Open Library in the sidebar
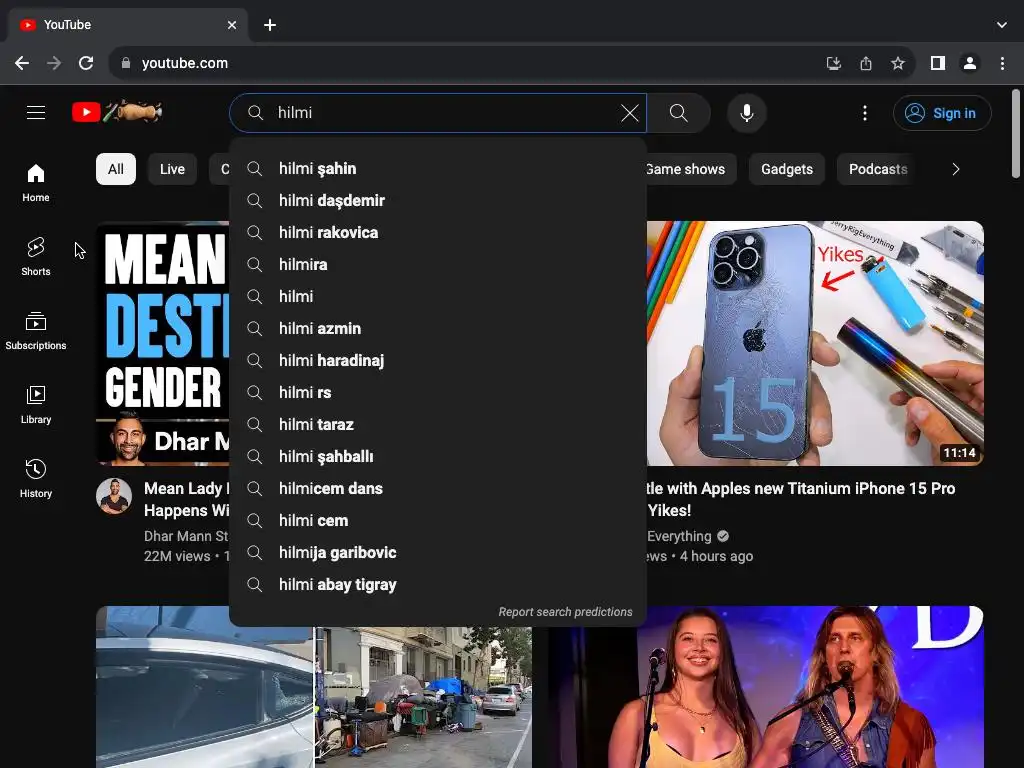Viewport: 1024px width, 768px height. tap(36, 404)
